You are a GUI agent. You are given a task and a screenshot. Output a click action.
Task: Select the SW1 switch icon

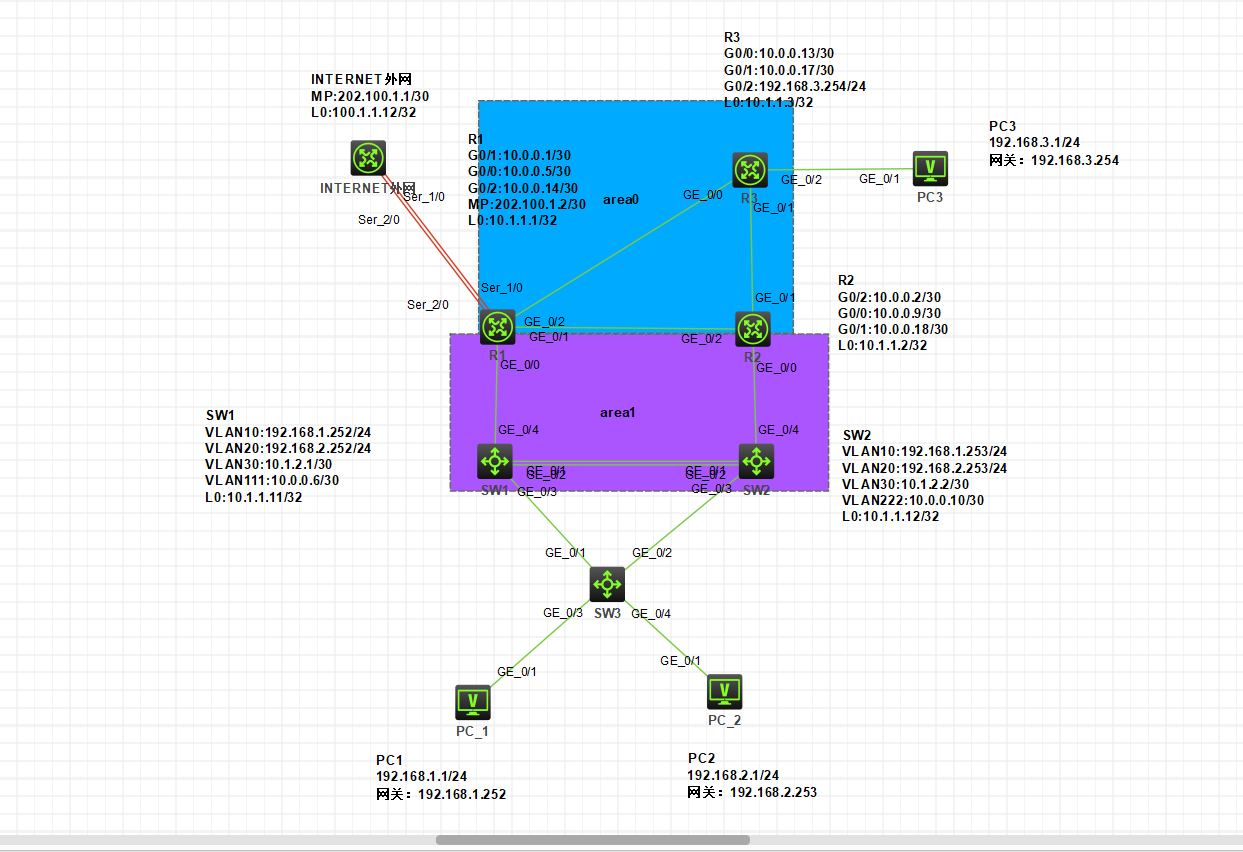(x=495, y=462)
